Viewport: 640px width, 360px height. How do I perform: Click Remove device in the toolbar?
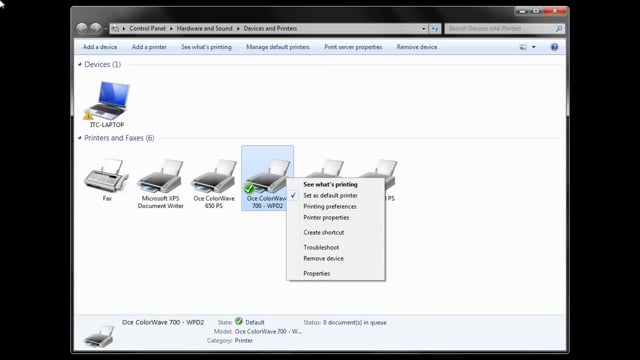click(417, 47)
